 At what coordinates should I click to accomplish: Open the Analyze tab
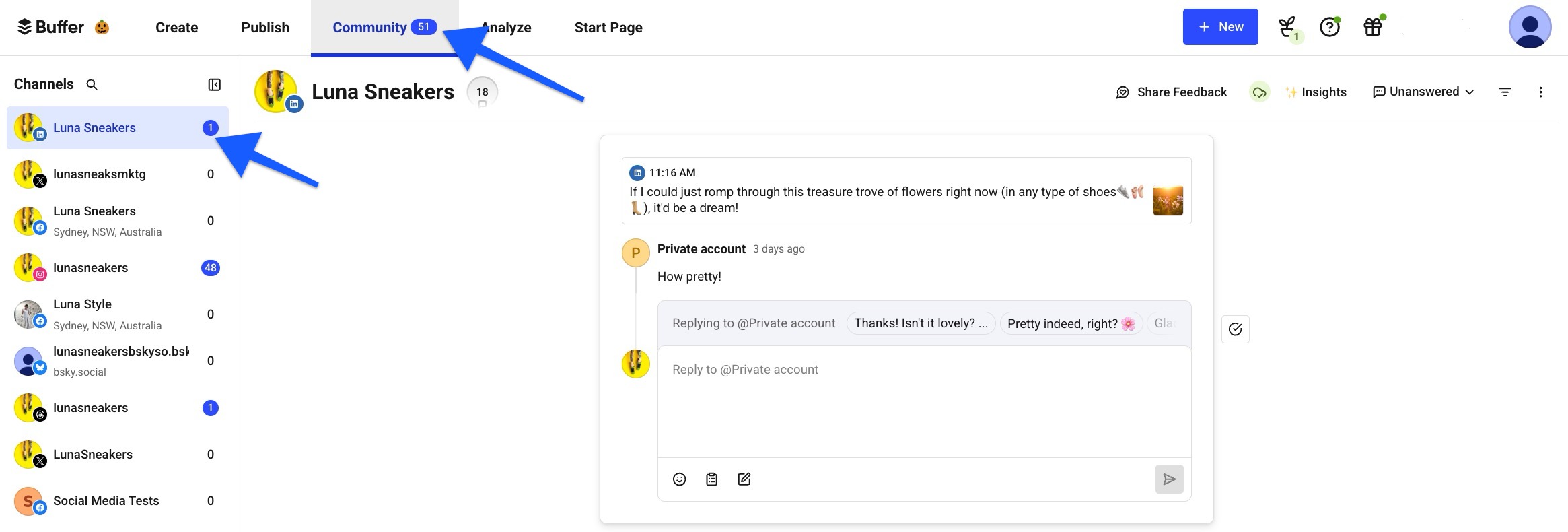[x=506, y=28]
